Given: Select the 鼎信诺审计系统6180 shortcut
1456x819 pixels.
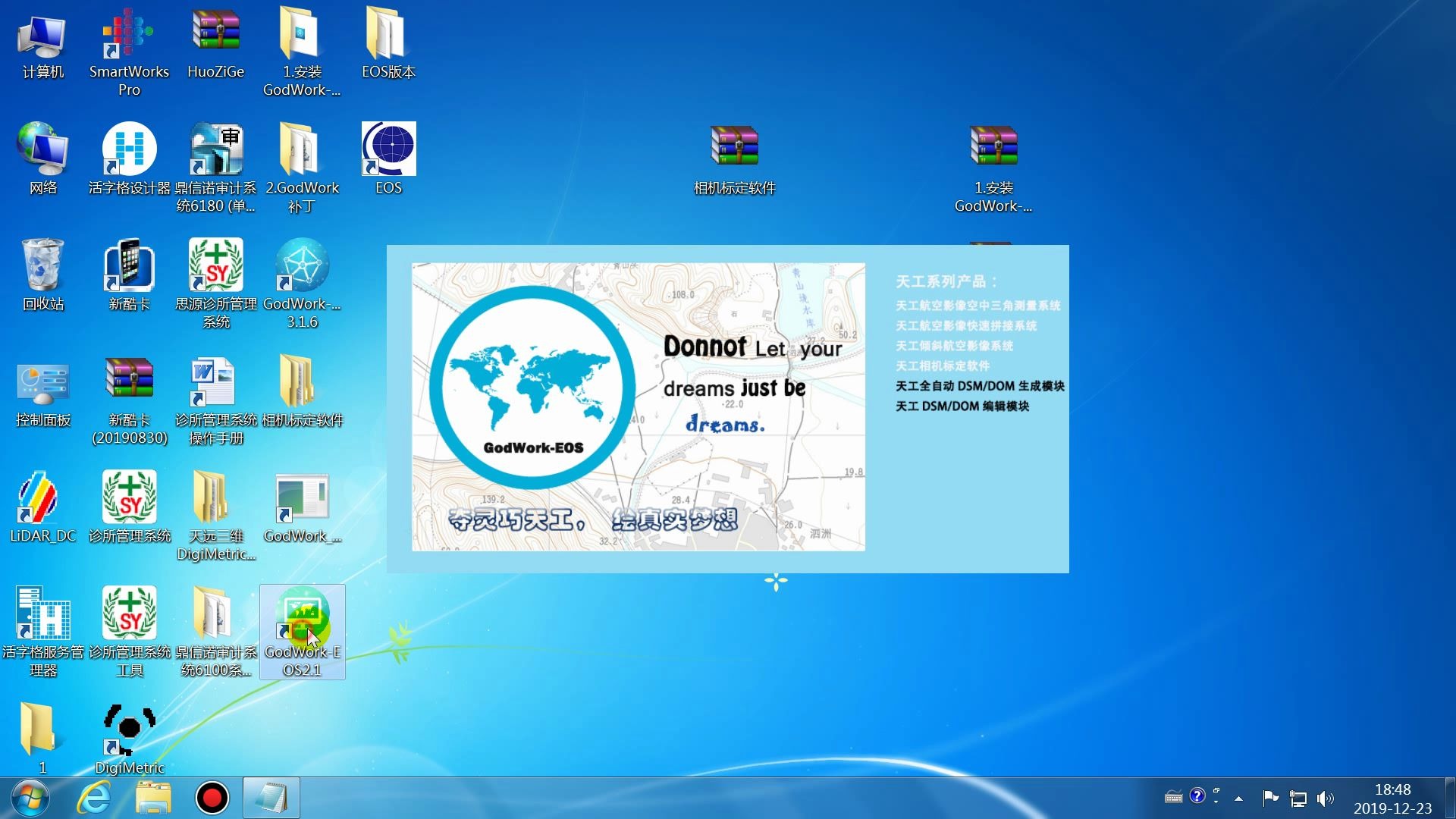Looking at the screenshot, I should (x=216, y=168).
